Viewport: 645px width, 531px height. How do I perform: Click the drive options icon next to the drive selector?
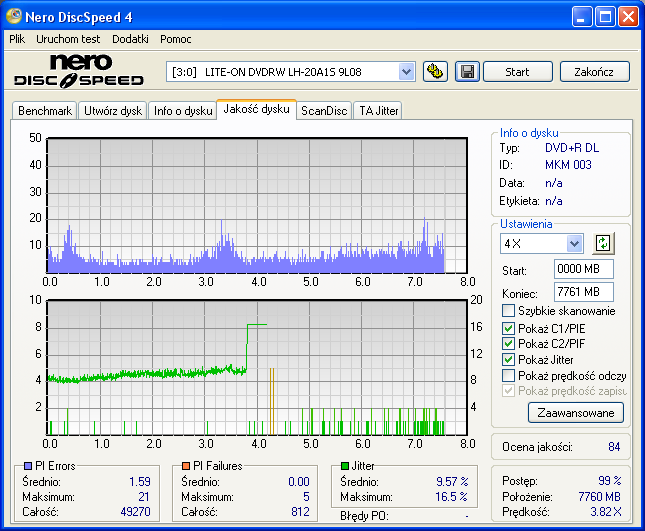[435, 72]
